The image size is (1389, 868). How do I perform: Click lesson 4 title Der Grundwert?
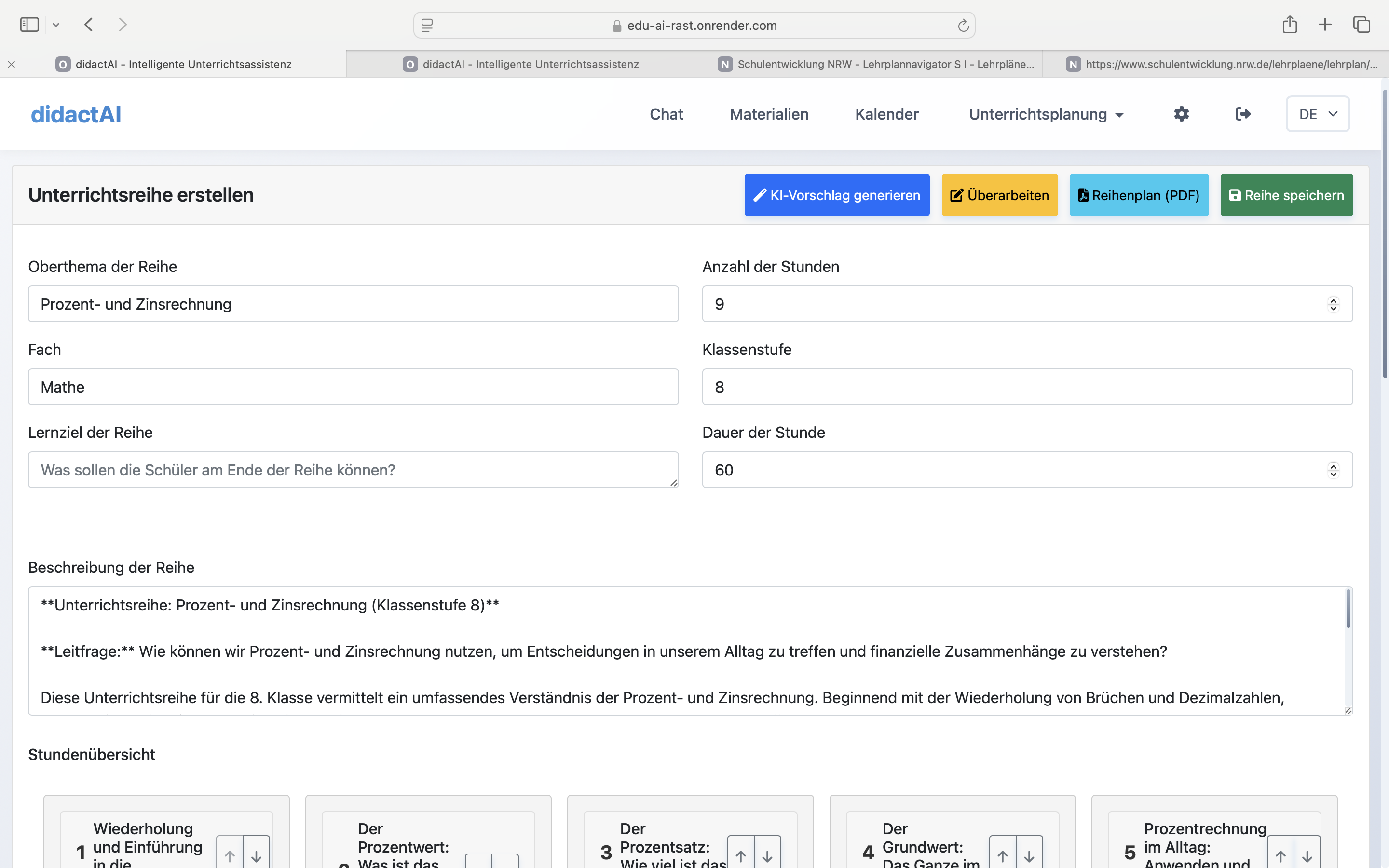point(931,845)
